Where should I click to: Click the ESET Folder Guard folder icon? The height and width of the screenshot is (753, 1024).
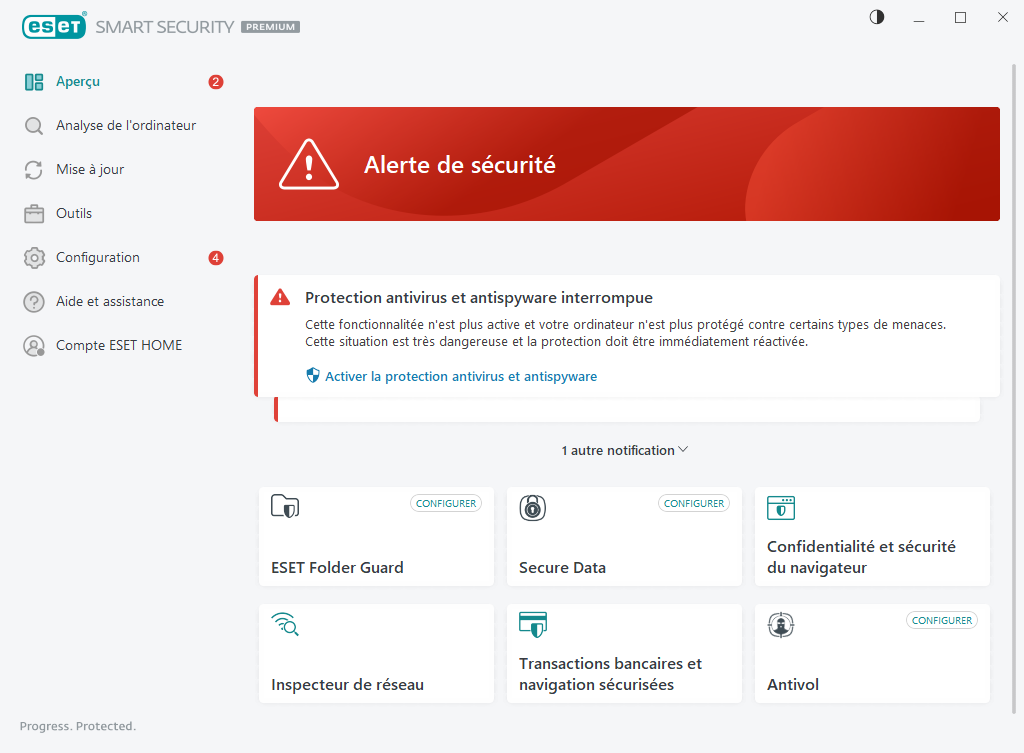coord(285,508)
